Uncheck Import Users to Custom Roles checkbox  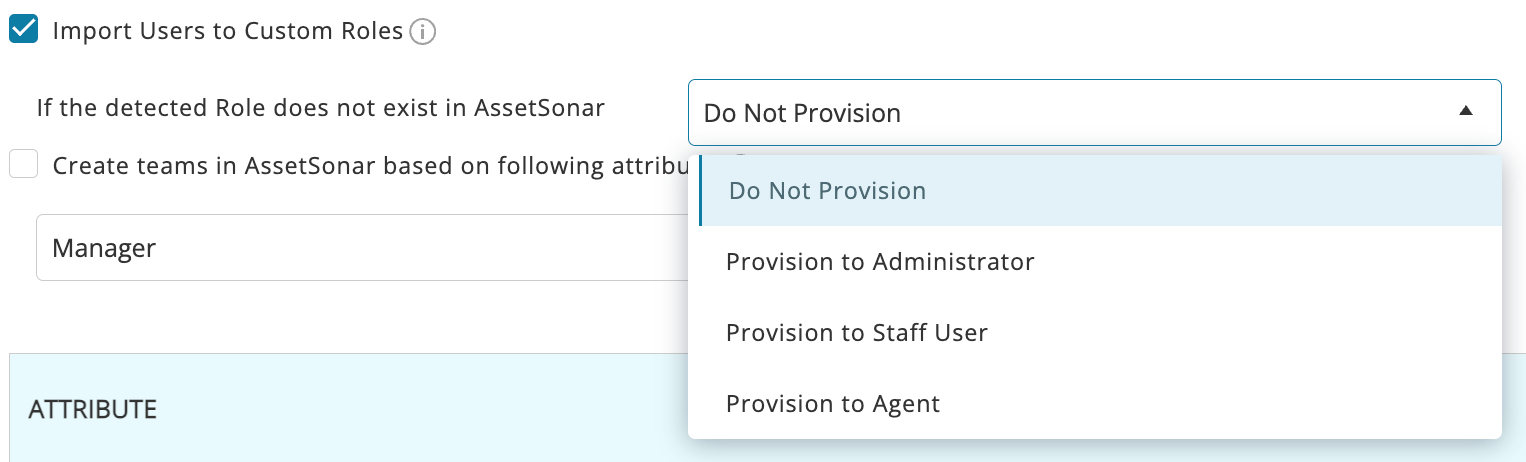[23, 30]
